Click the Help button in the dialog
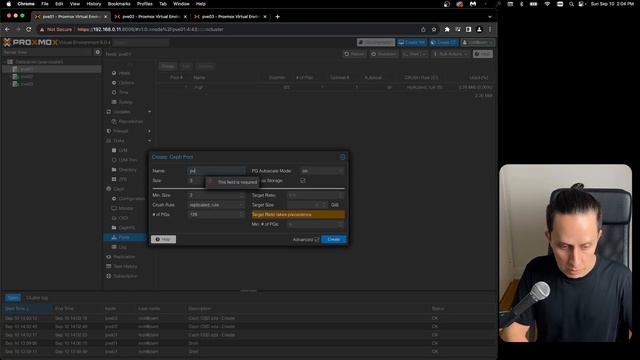Viewport: 640px width, 360px height. (x=163, y=239)
